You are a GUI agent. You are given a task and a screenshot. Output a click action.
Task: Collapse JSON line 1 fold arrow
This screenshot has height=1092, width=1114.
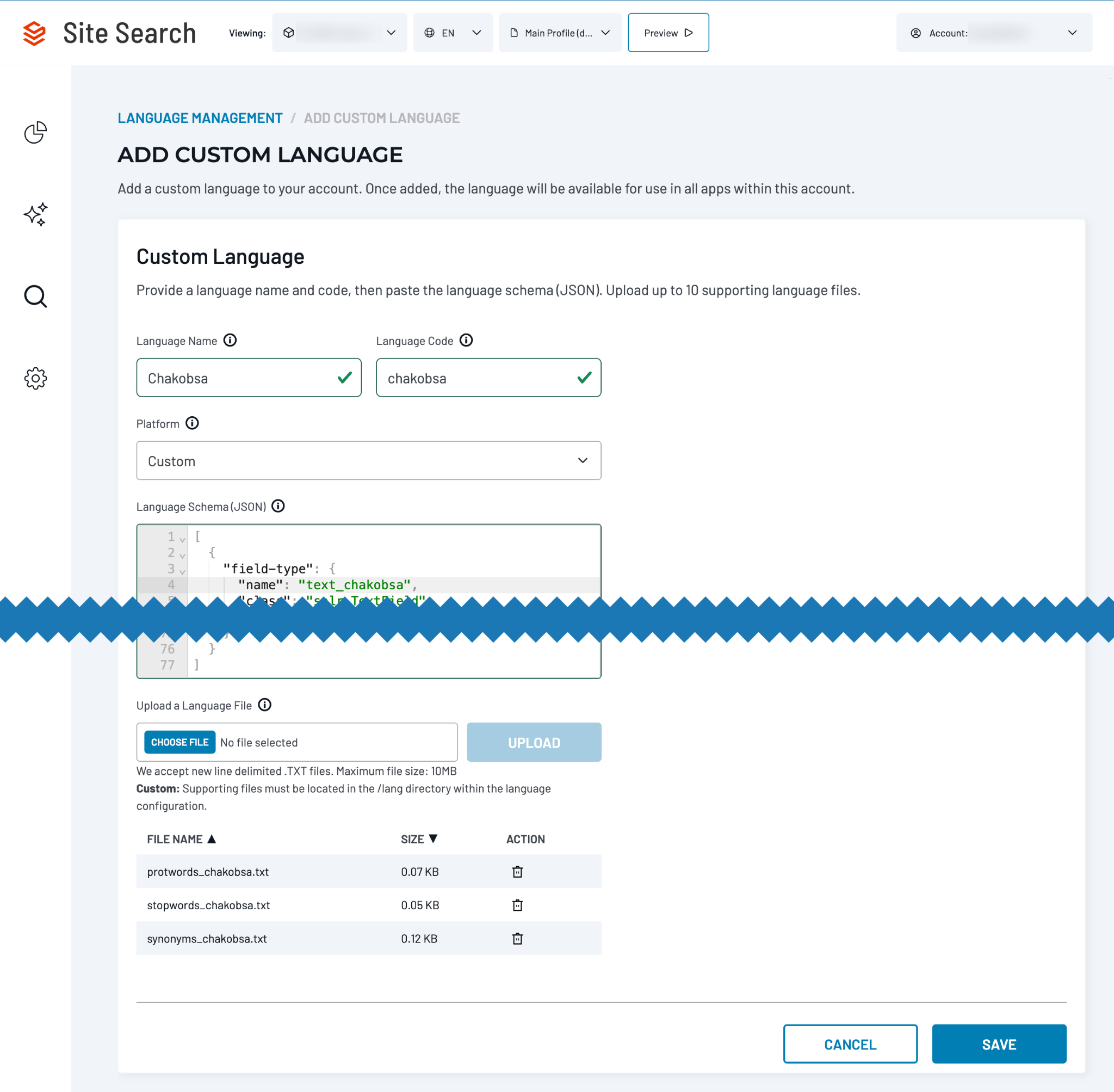tap(182, 539)
